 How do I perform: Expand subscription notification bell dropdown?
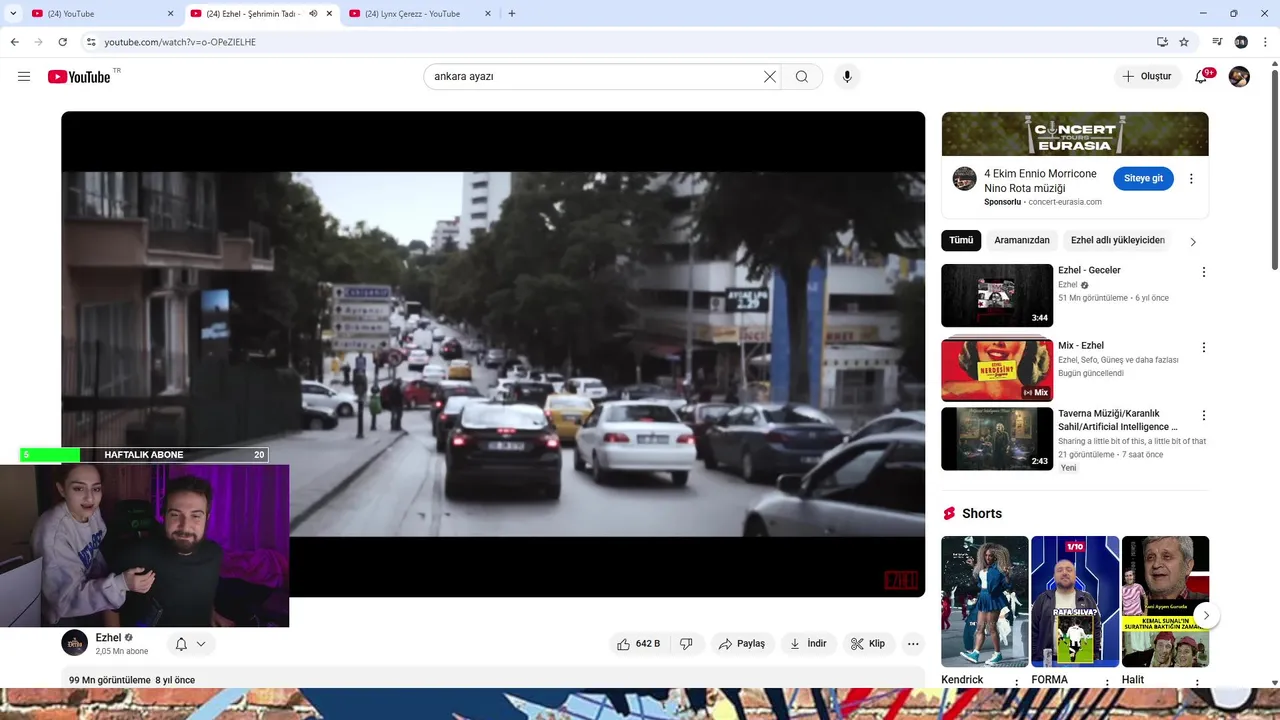point(190,644)
